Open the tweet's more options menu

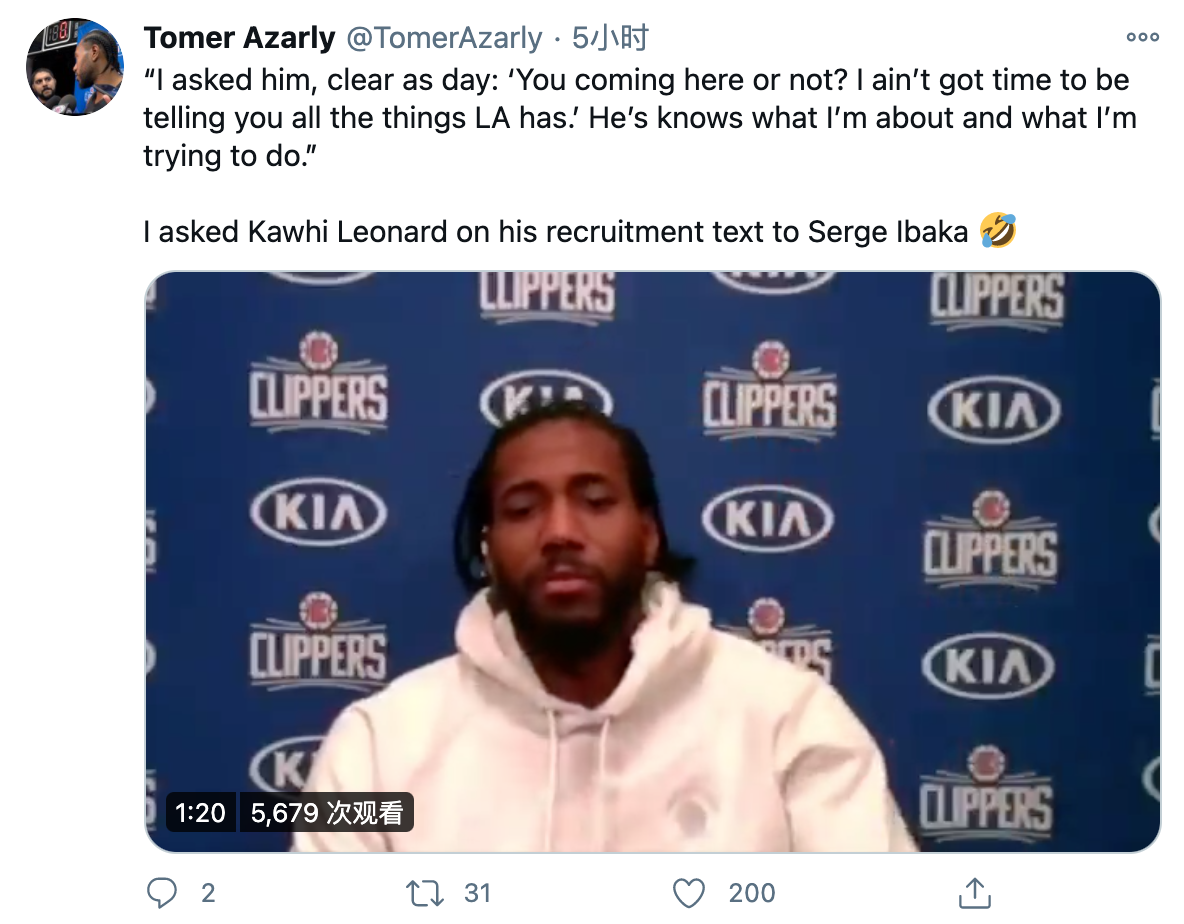pos(1142,38)
